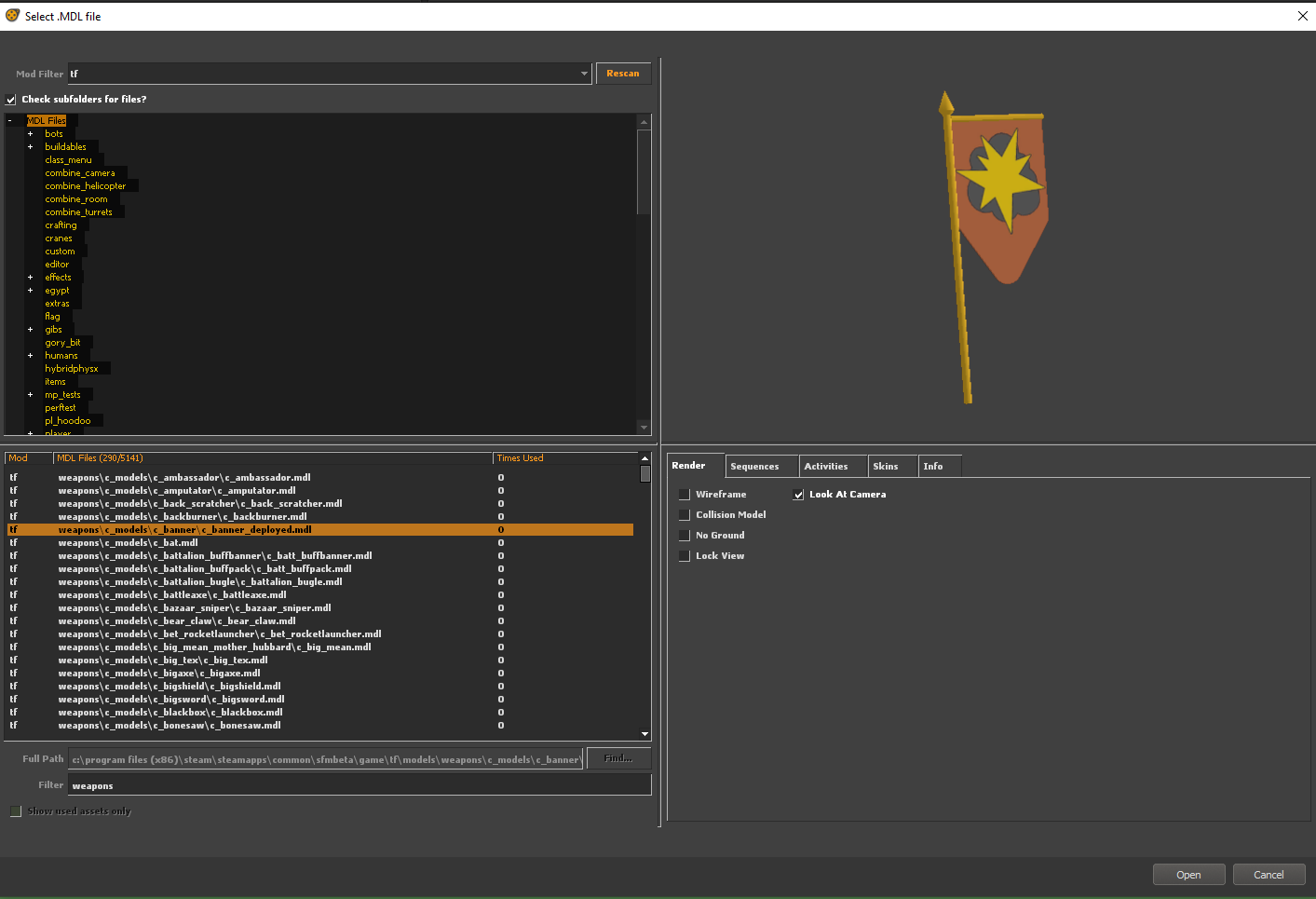This screenshot has width=1316, height=899.
Task: Click file list scrollbar down arrow
Action: point(644,734)
